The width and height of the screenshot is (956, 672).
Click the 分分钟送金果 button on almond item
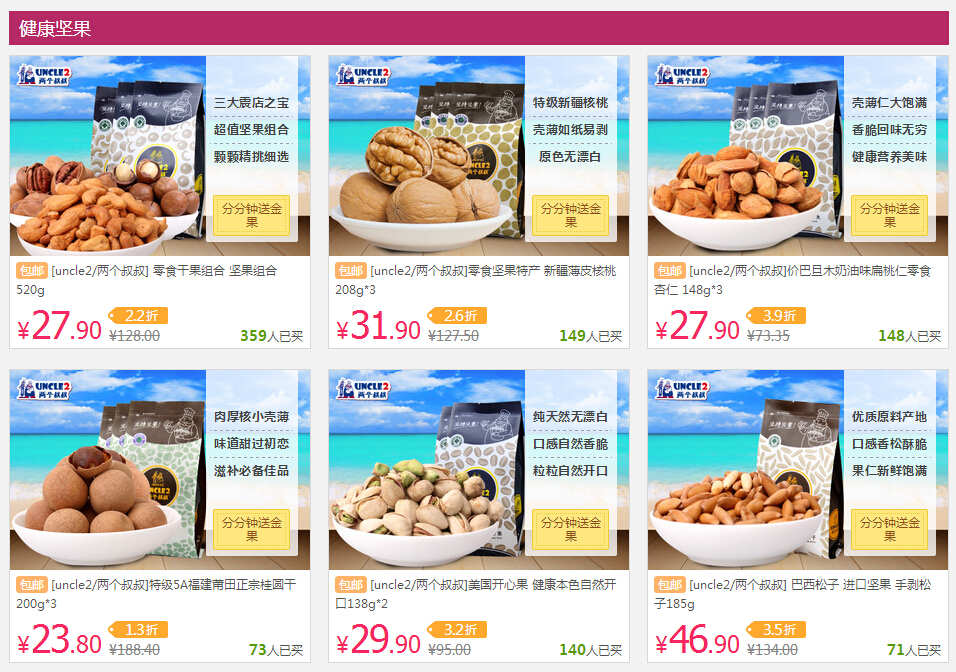890,215
